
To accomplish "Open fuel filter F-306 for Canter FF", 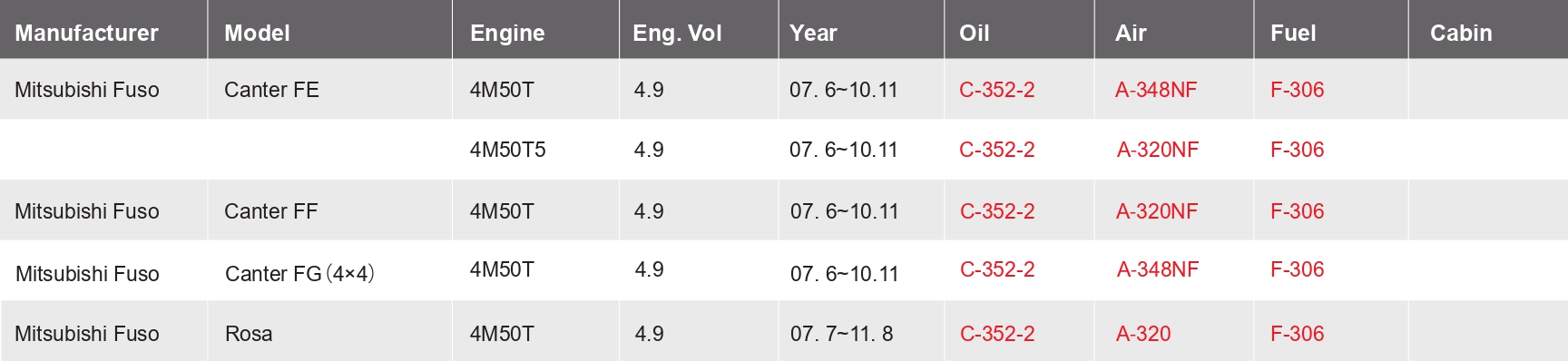I will tap(1297, 211).
